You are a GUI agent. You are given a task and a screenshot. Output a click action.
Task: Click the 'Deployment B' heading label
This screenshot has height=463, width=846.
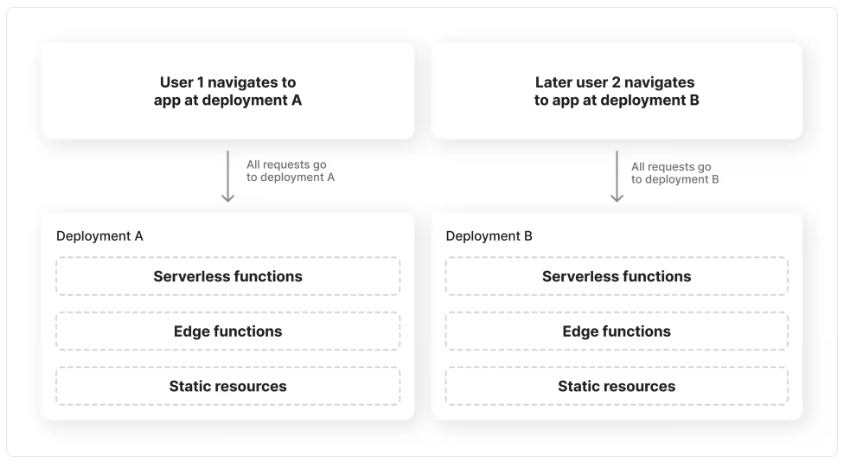(x=489, y=236)
